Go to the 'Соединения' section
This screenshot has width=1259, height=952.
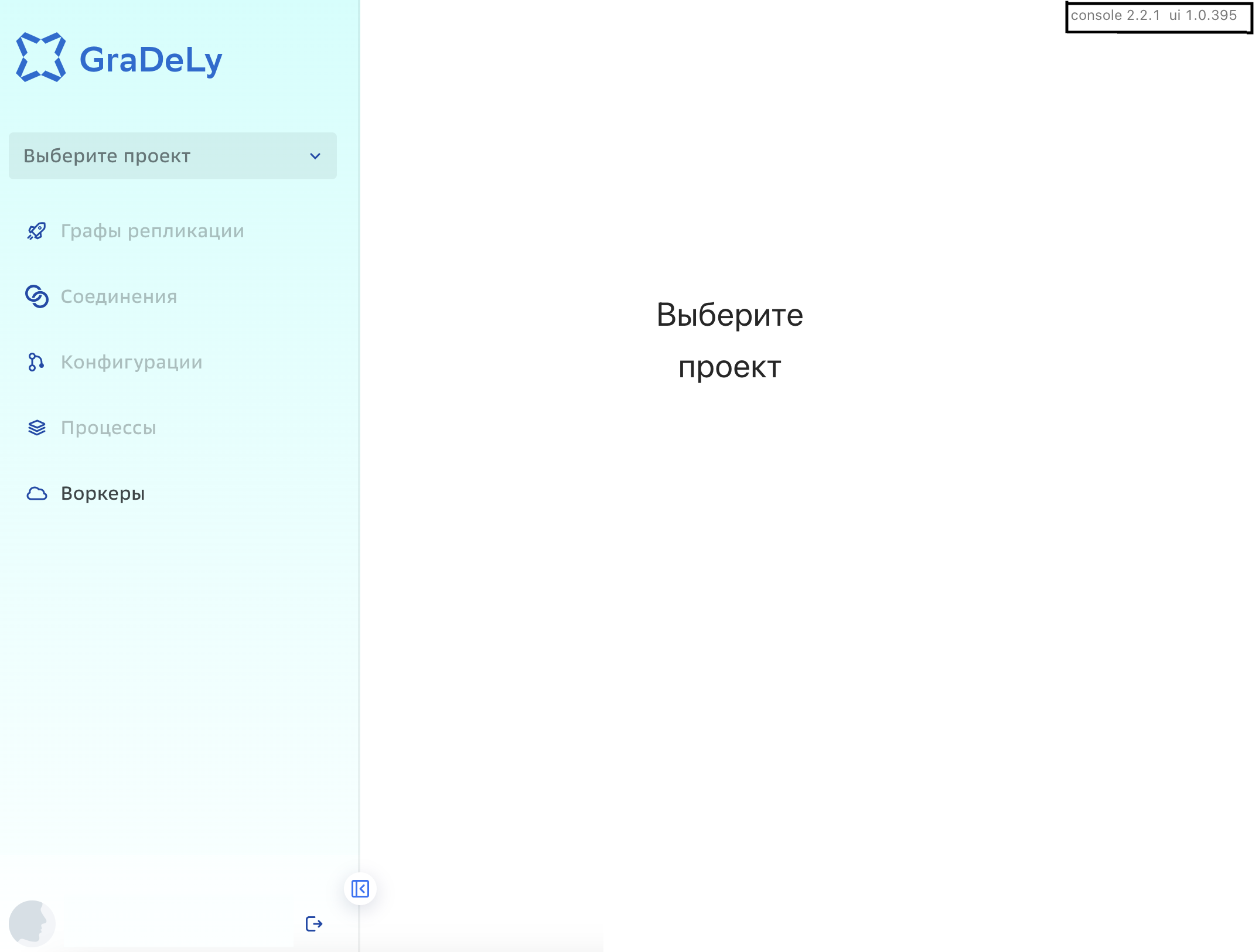(119, 297)
